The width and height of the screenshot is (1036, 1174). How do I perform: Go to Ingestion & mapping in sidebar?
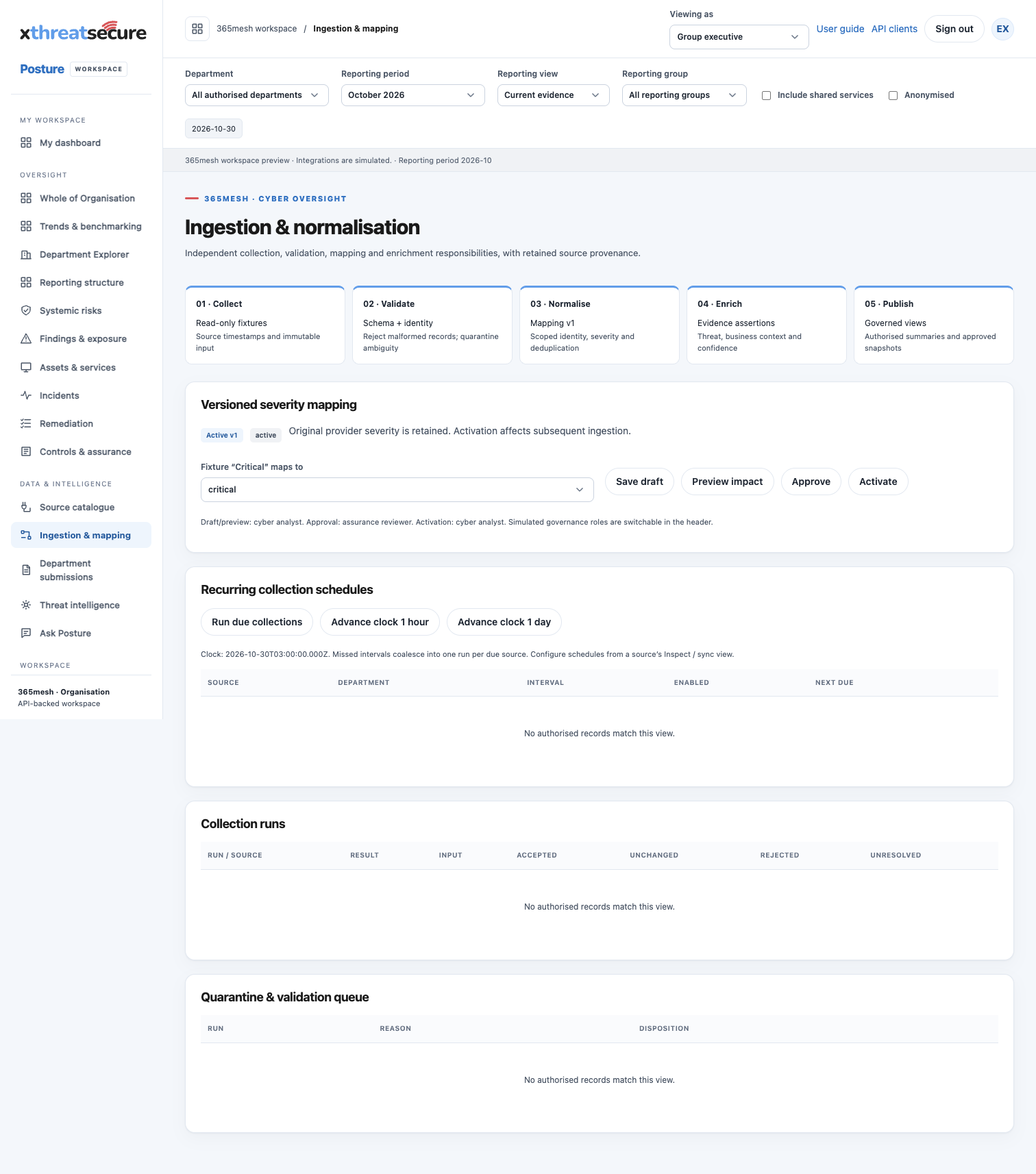pos(81,535)
